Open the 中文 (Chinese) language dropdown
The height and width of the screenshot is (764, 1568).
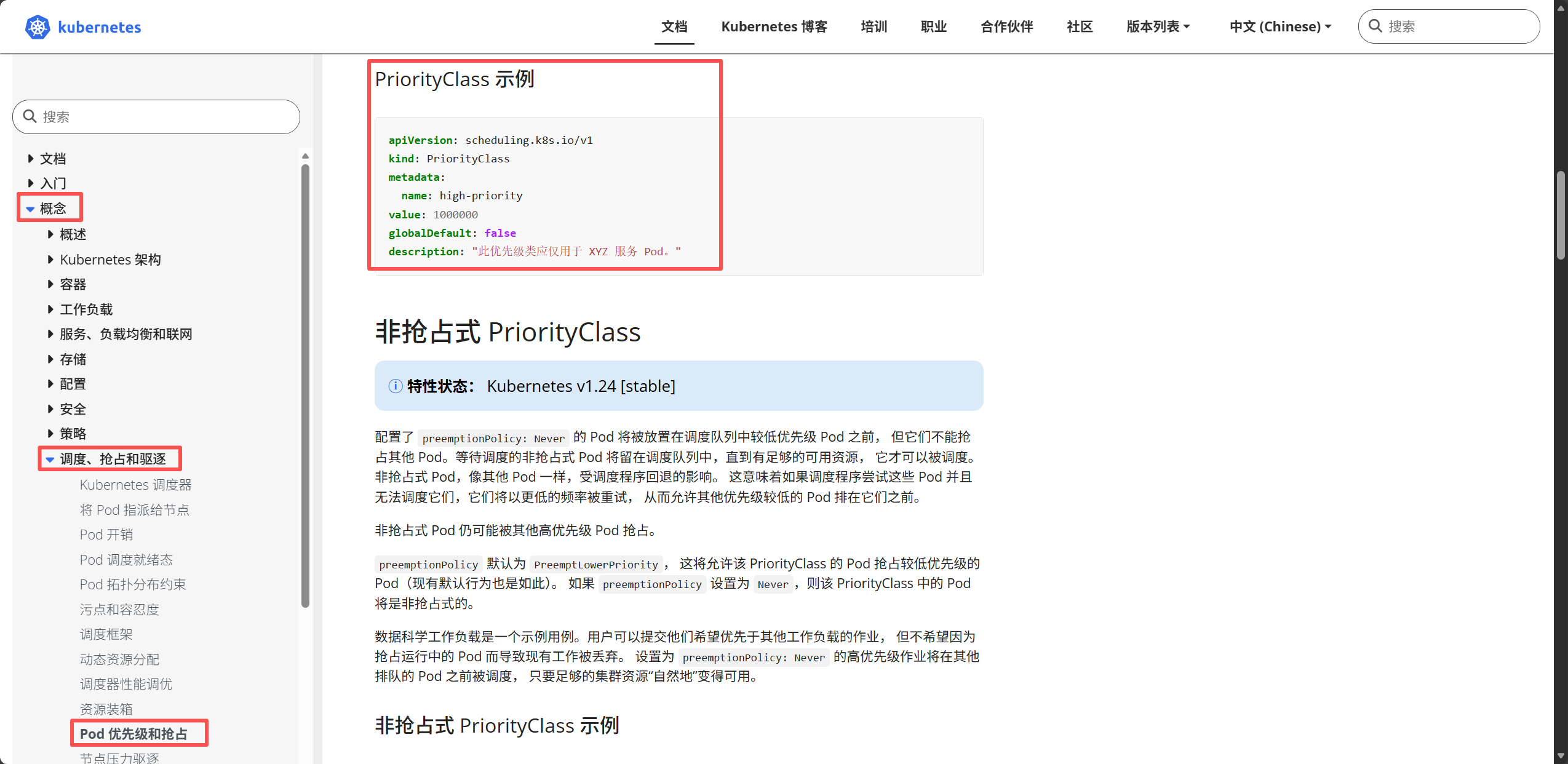(1281, 26)
